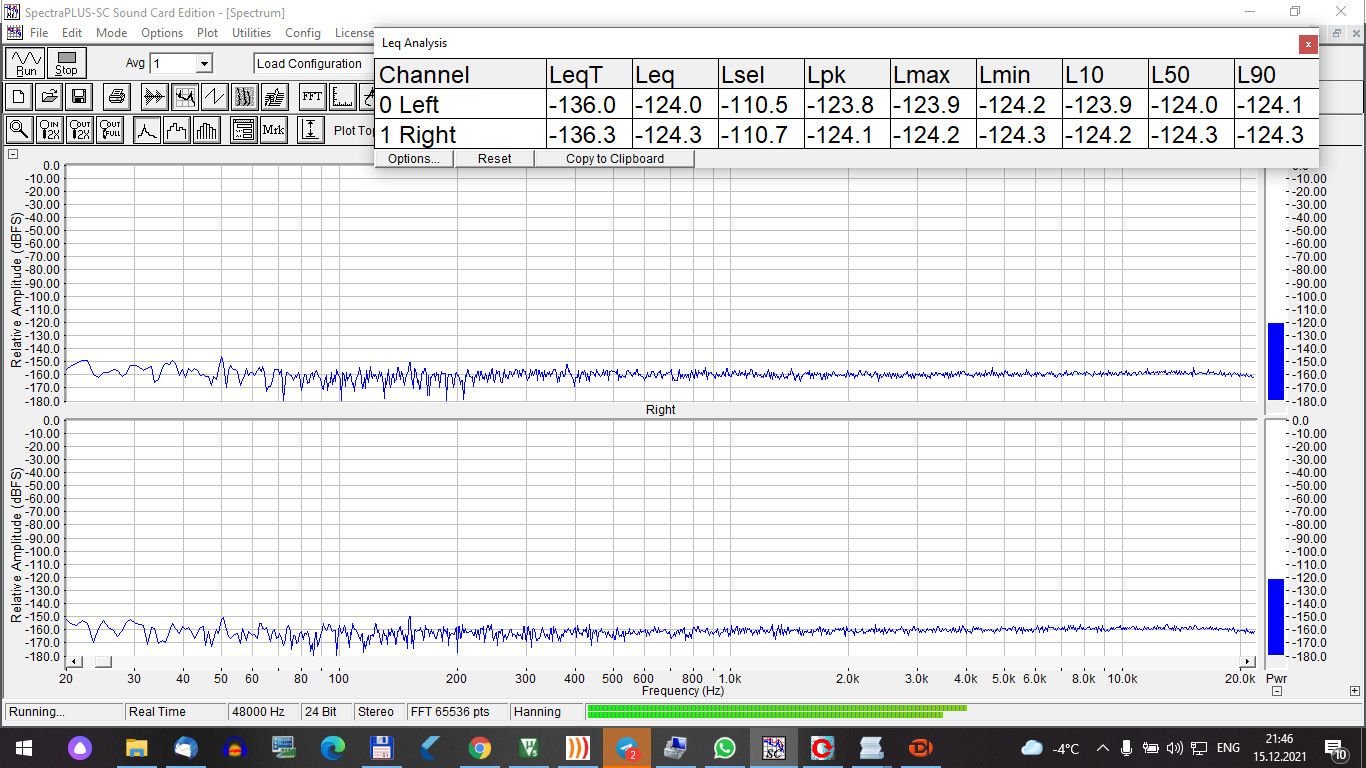Click the Zoom Out Full icon
Image resolution: width=1366 pixels, height=768 pixels.
tap(110, 130)
